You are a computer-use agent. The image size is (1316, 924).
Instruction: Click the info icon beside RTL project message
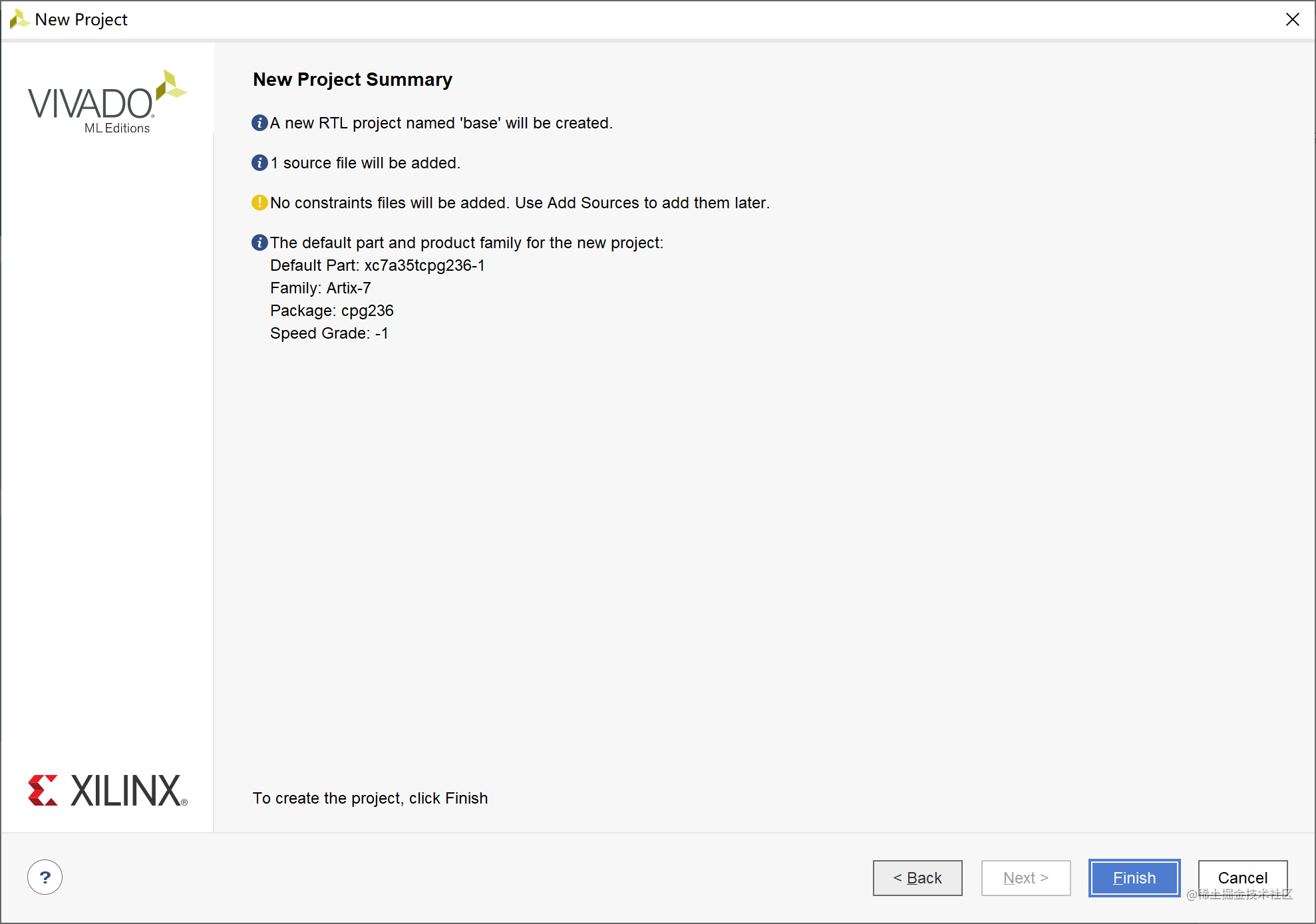click(259, 123)
